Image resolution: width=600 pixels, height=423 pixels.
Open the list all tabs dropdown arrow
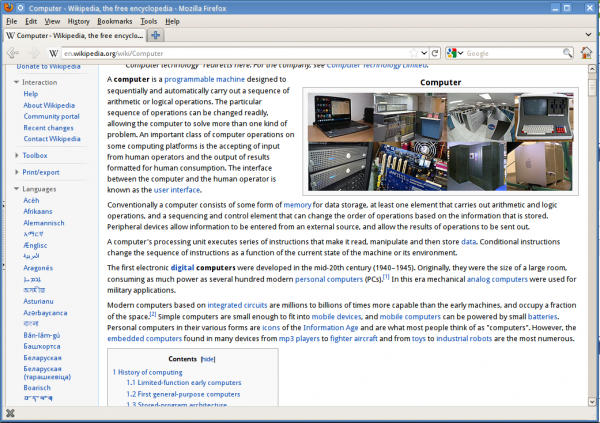[589, 34]
